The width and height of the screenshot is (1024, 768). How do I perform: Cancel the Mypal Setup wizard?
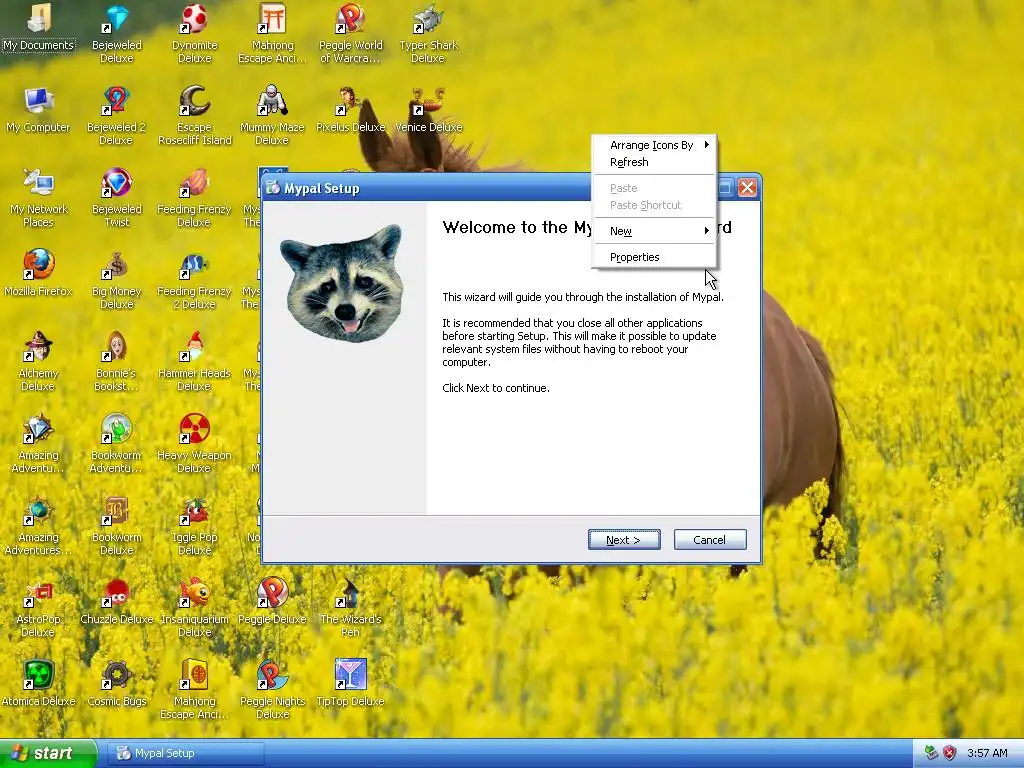[x=710, y=540]
